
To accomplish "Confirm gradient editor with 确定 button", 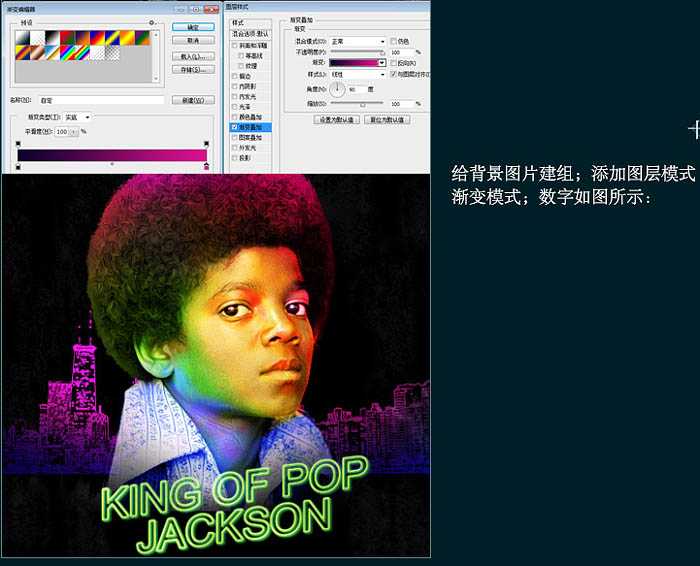I will [193, 27].
